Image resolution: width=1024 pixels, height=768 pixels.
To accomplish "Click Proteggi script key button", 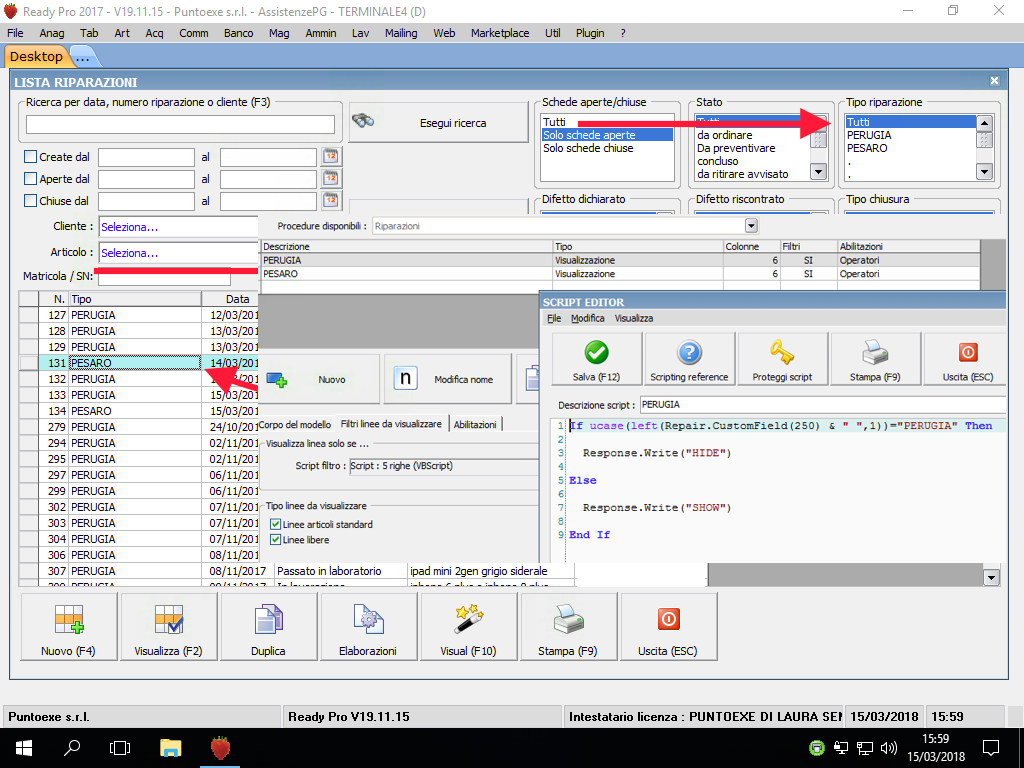I will (x=782, y=359).
